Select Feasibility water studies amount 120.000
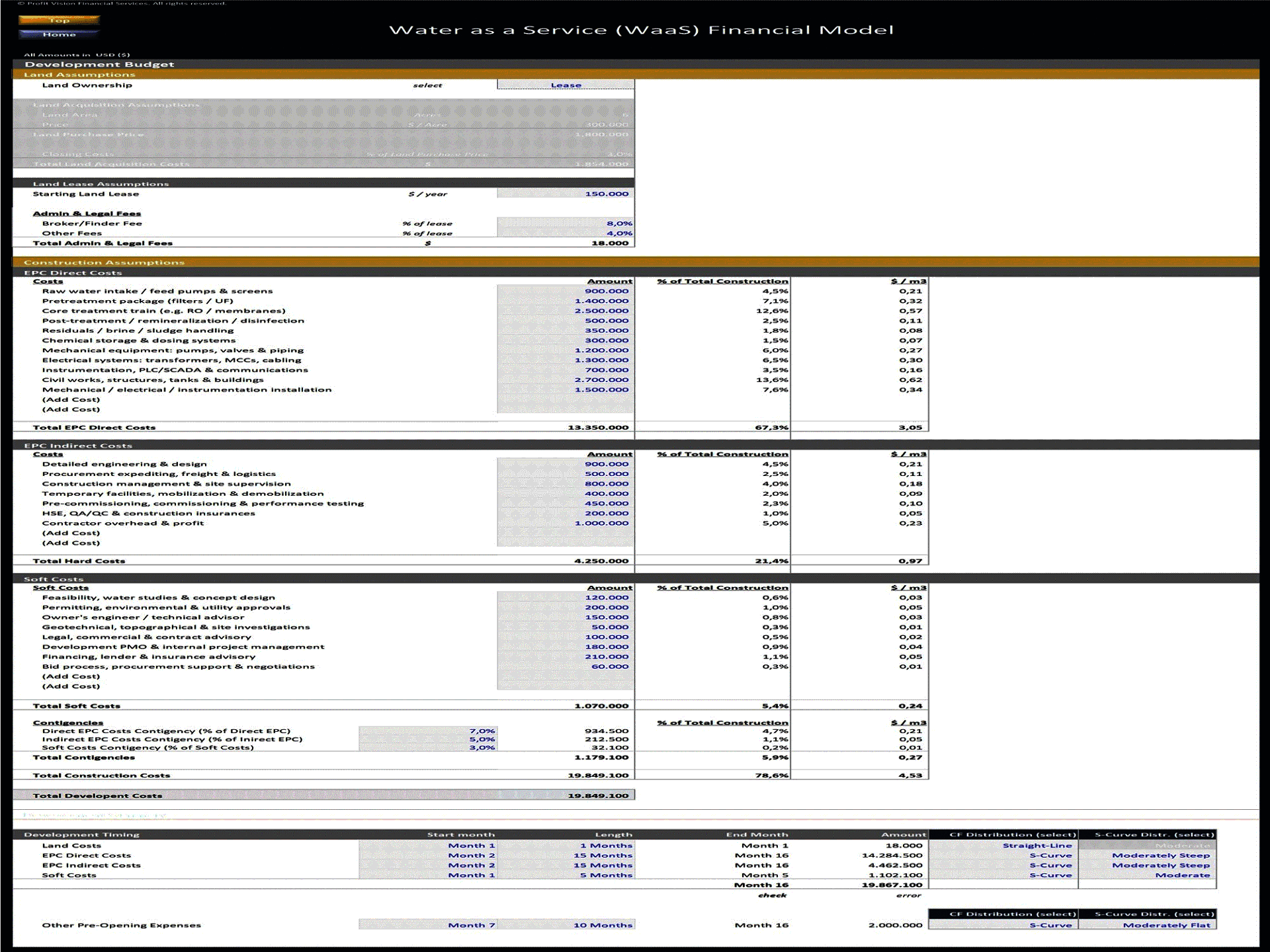This screenshot has width=1270, height=952. point(566,598)
